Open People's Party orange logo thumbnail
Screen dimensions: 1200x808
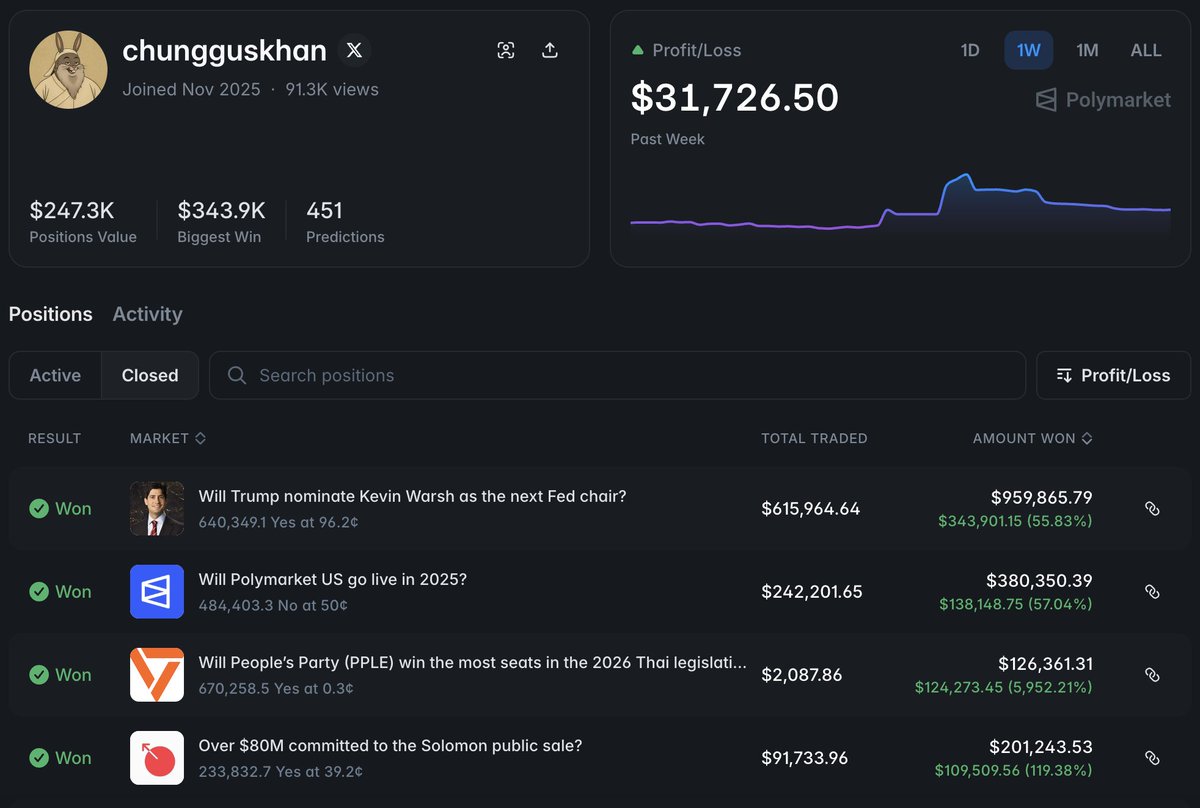click(157, 674)
